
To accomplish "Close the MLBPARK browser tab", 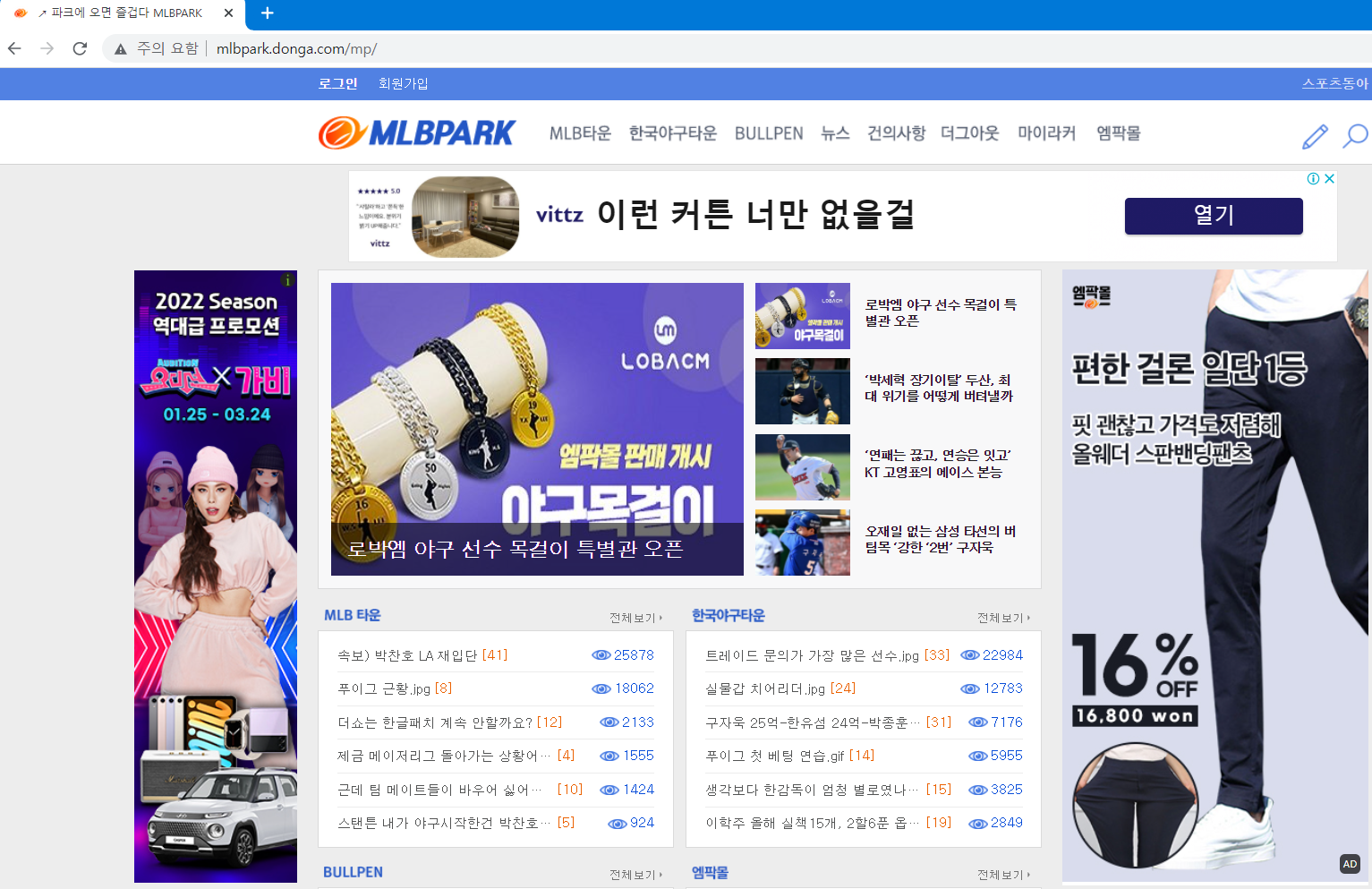I will (228, 13).
